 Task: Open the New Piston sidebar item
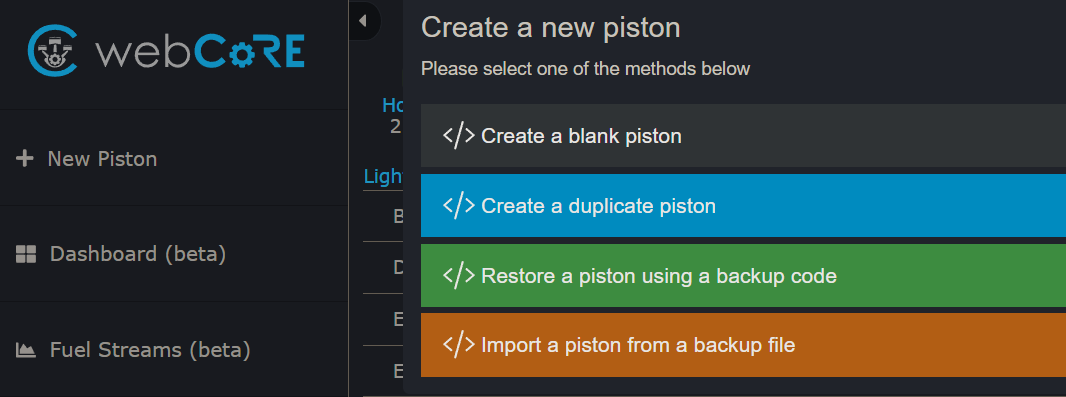pos(173,158)
